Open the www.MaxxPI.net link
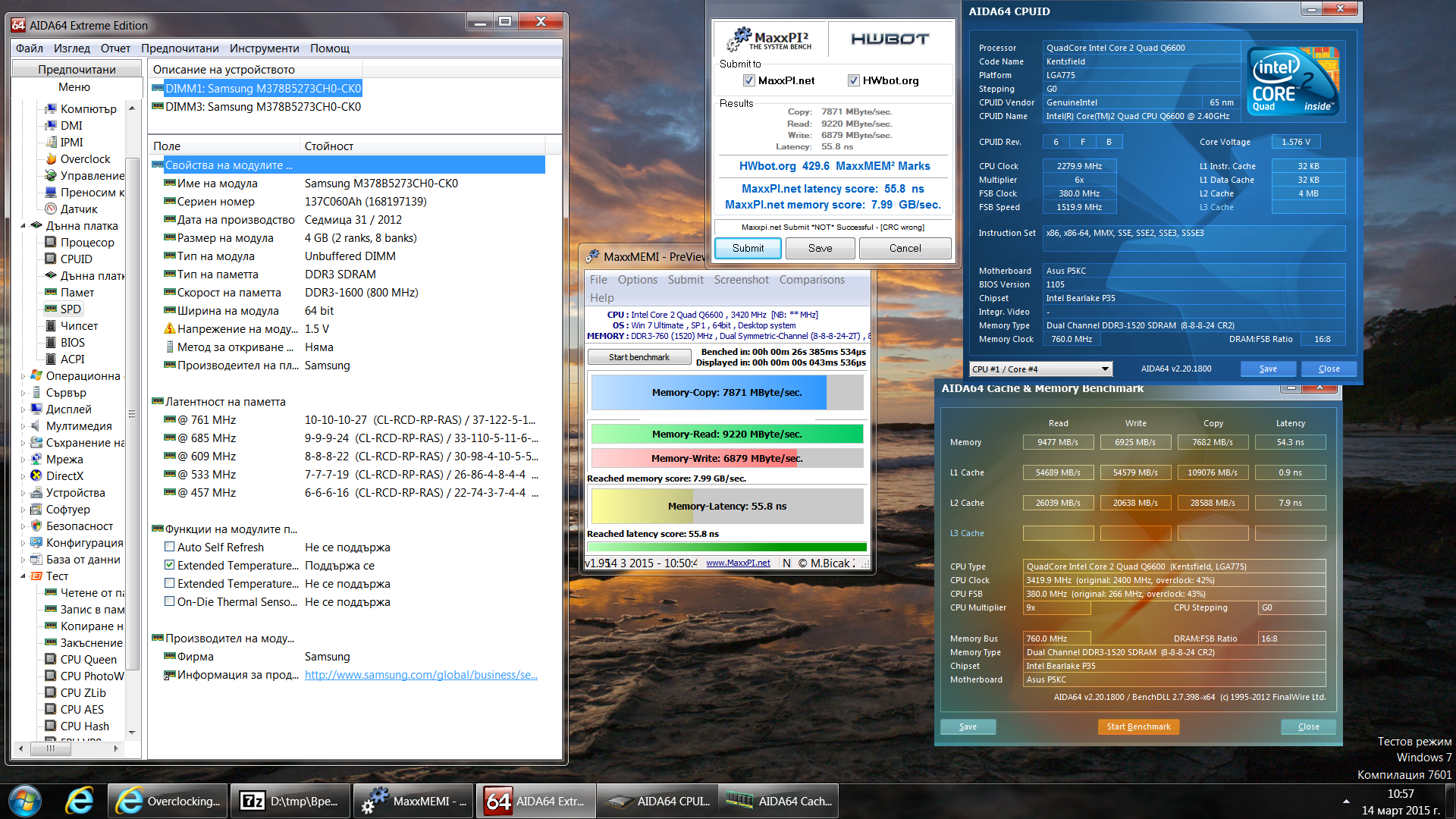This screenshot has width=1456, height=819. pyautogui.click(x=738, y=563)
